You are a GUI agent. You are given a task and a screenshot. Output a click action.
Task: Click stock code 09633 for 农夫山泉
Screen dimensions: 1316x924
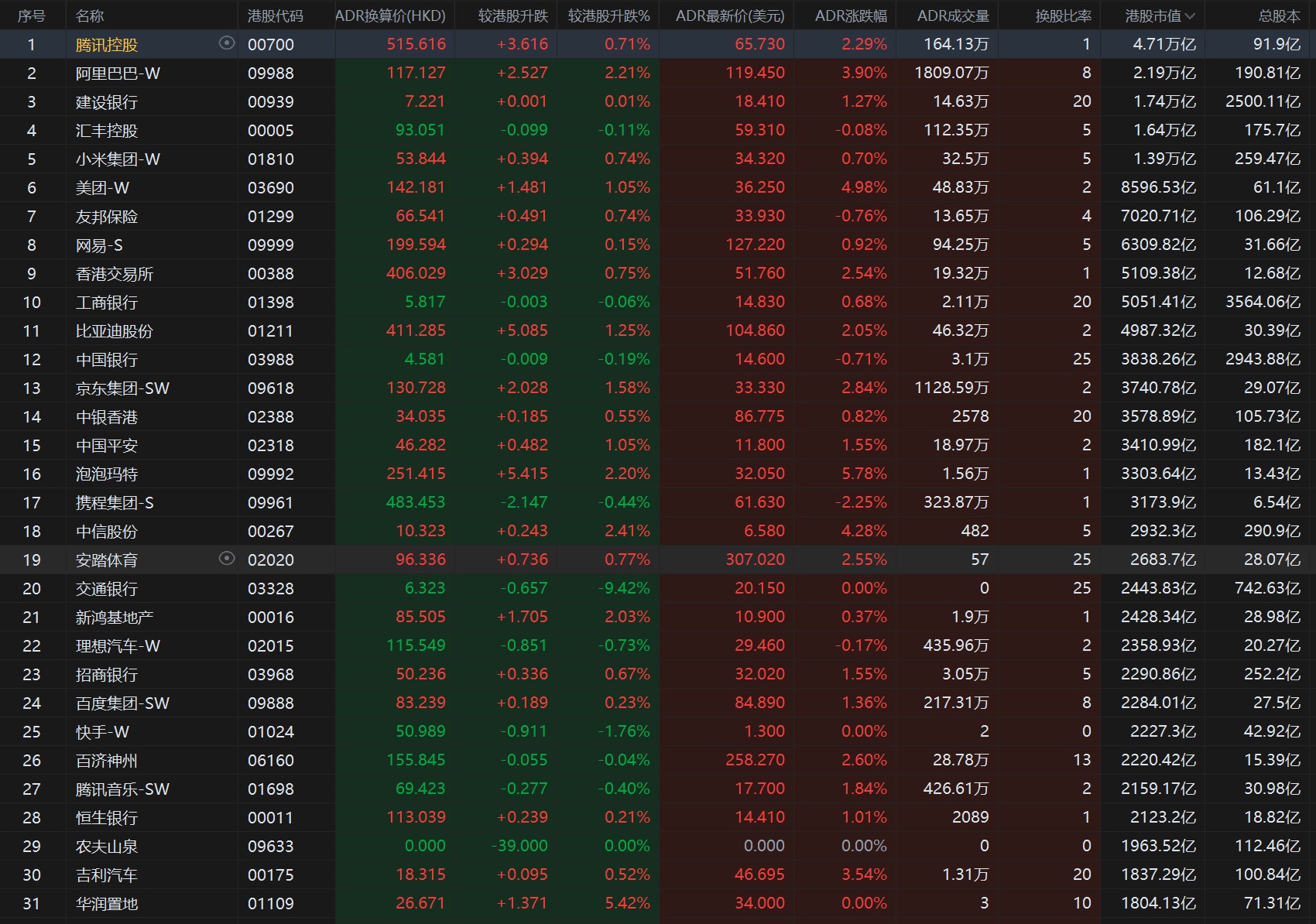270,847
